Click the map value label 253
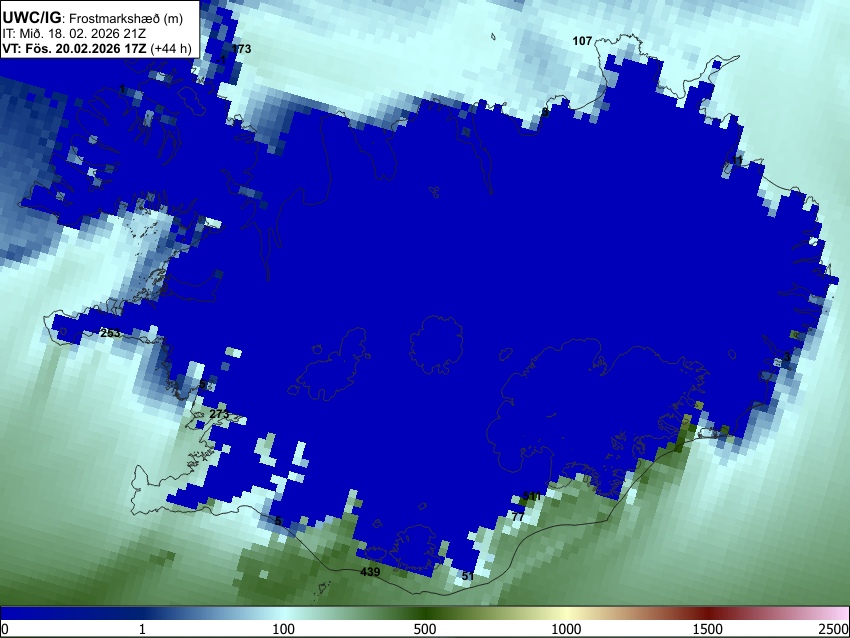 click(x=110, y=333)
